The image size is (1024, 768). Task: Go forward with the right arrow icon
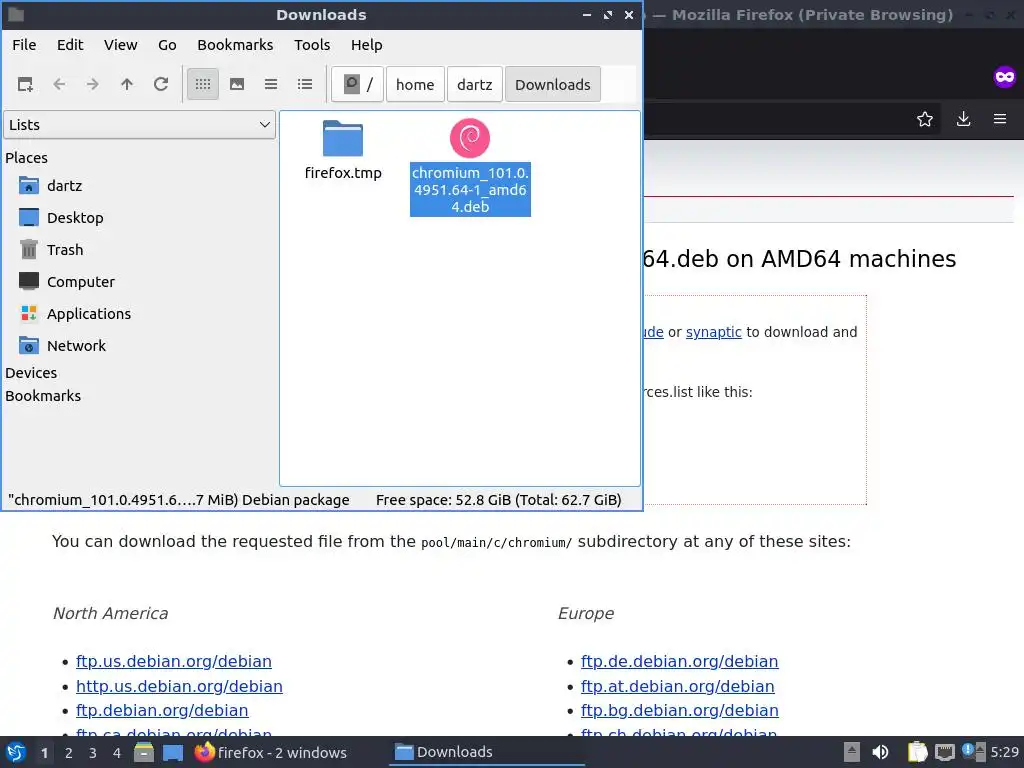tap(93, 84)
